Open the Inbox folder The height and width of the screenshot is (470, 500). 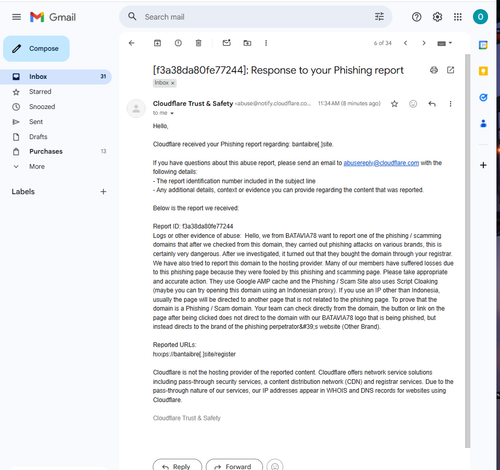click(56, 77)
